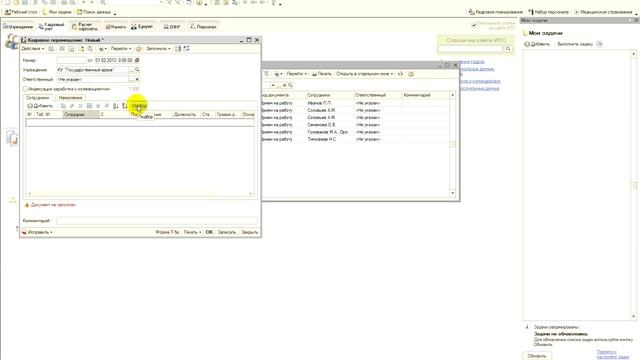Click inside the Номер input field
This screenshot has width=640, height=360.
[x=71, y=60]
